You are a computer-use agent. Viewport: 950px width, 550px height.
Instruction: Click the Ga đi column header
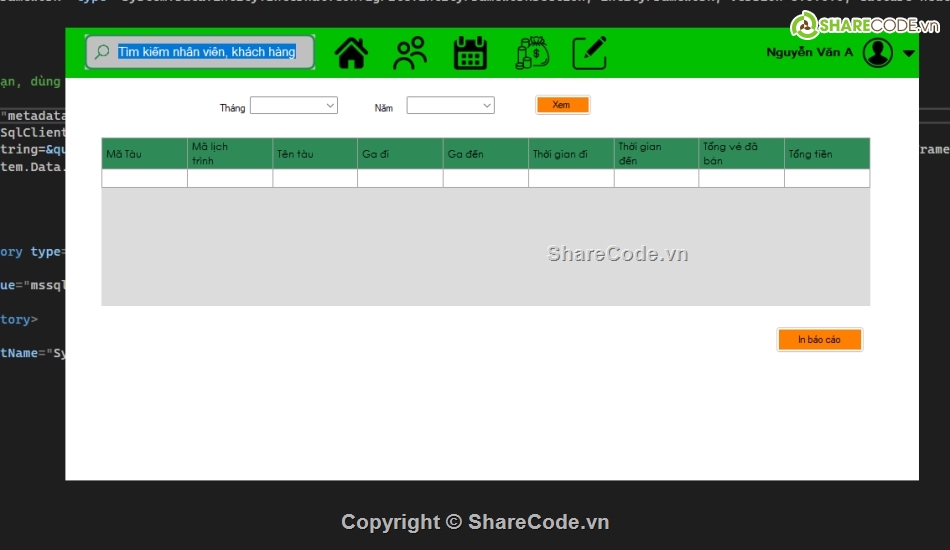click(400, 154)
